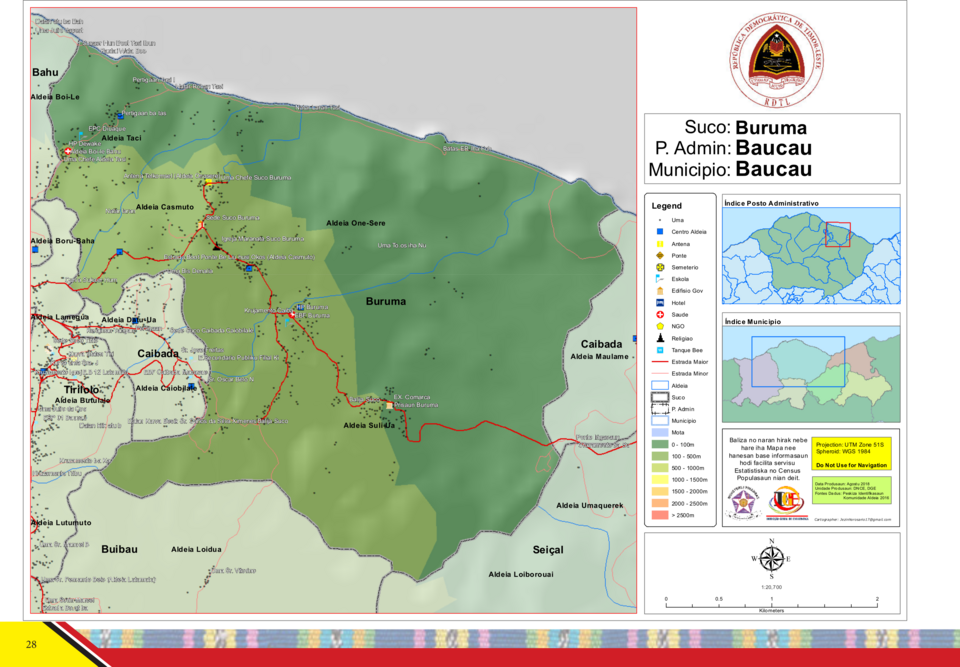Click the purple star emblem beside the DGE logo
The height and width of the screenshot is (667, 960).
743,502
